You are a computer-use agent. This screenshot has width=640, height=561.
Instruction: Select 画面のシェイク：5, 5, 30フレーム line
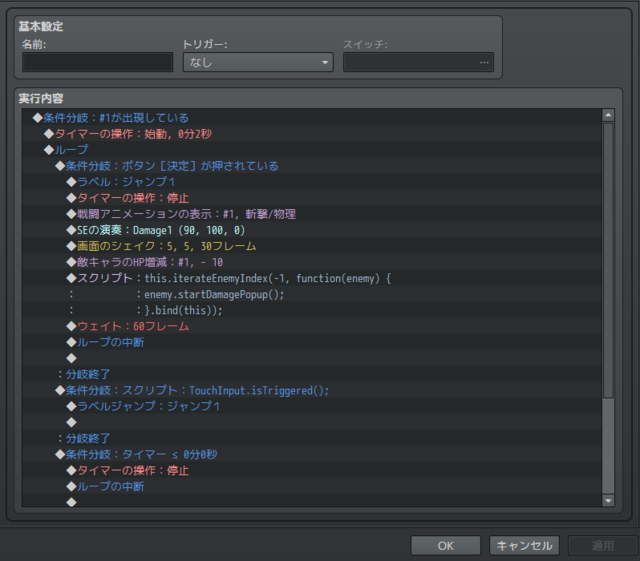pos(312,246)
